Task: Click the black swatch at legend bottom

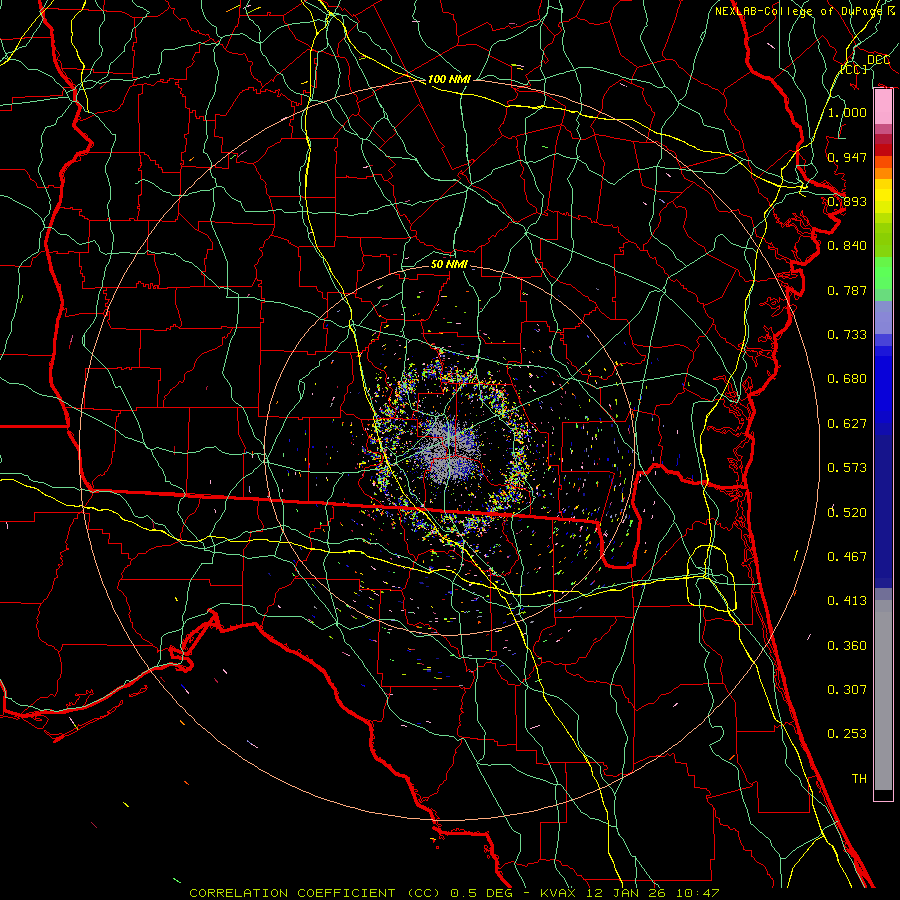Action: coord(883,795)
